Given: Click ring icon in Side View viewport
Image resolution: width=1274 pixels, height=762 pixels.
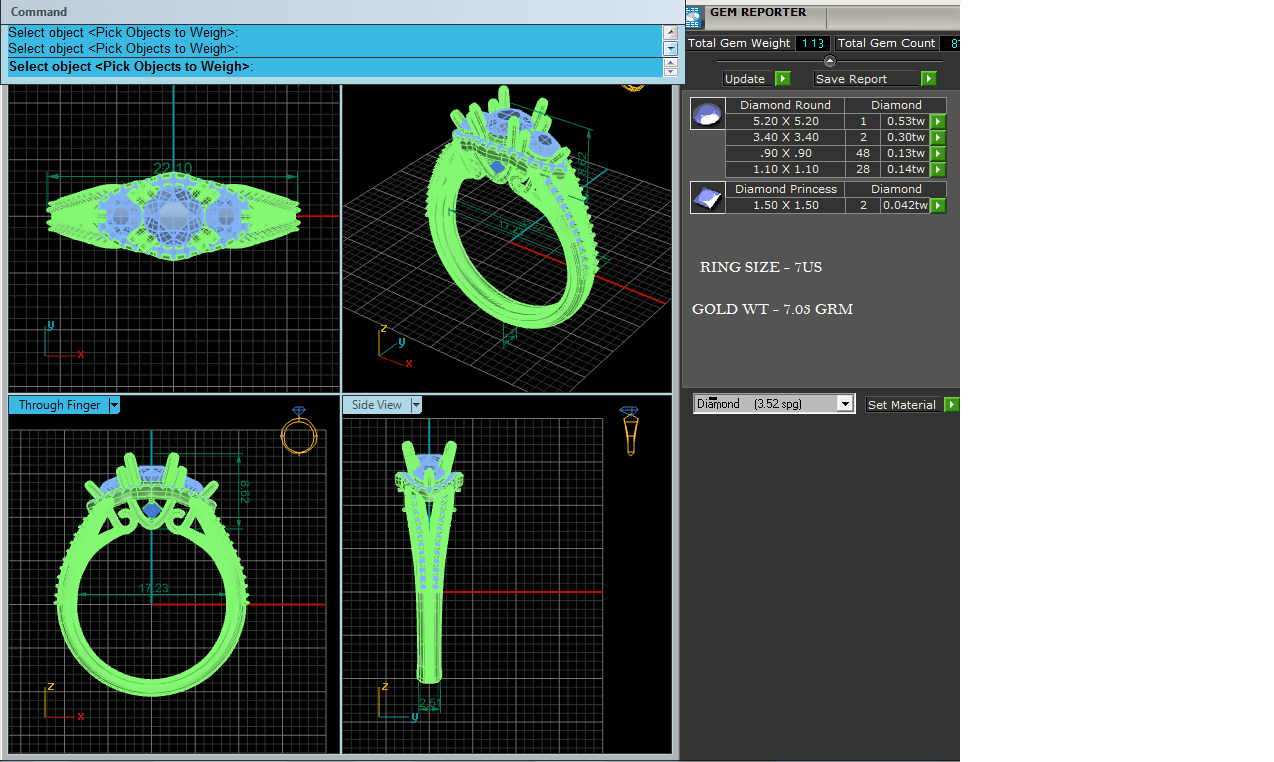Looking at the screenshot, I should 629,431.
